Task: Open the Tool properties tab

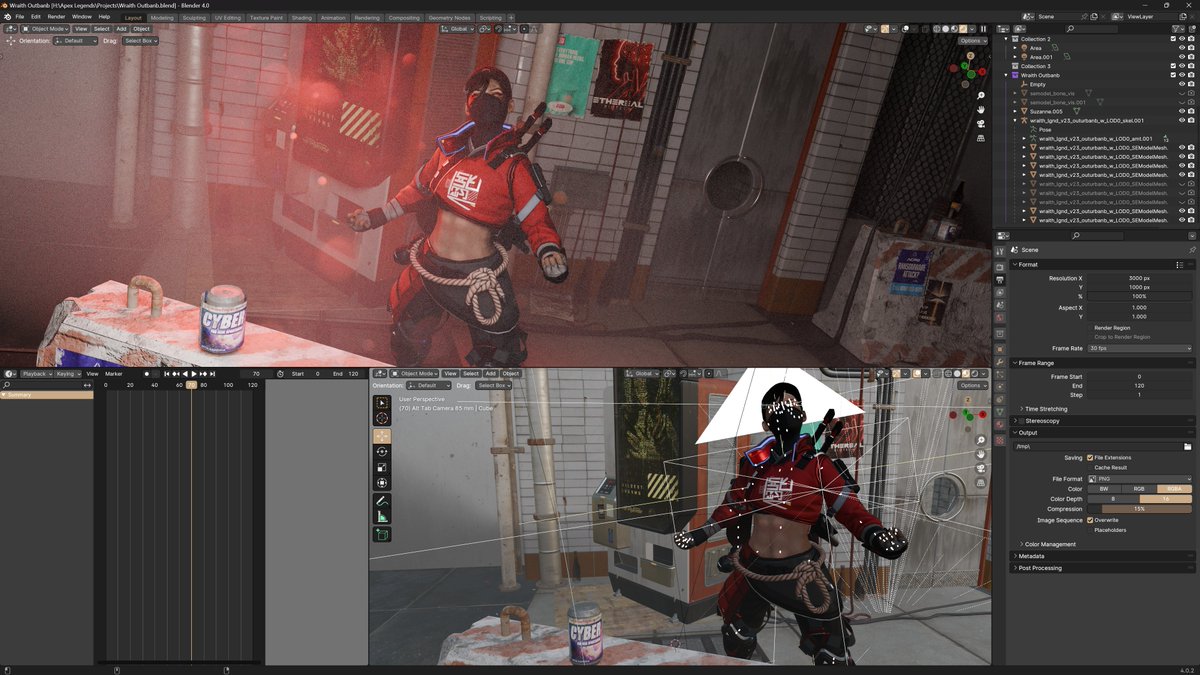Action: point(1000,251)
